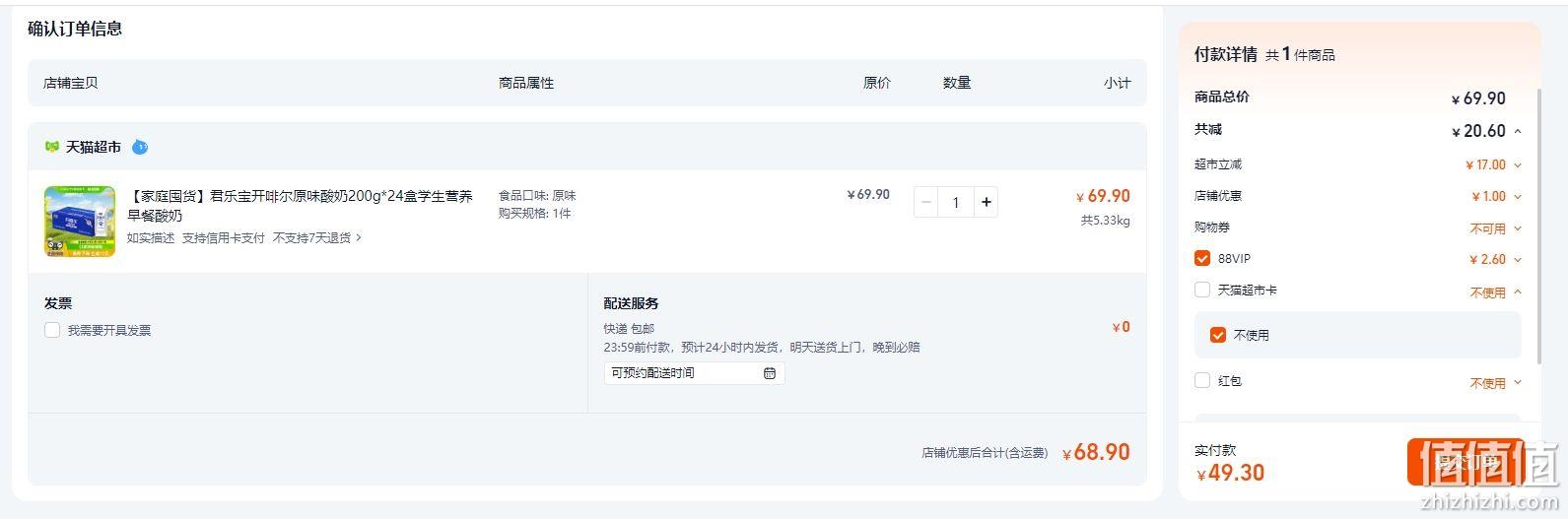Viewport: 1568px width, 519px height.
Task: Select the 可预约配送时间 delivery time field
Action: pyautogui.click(x=694, y=373)
